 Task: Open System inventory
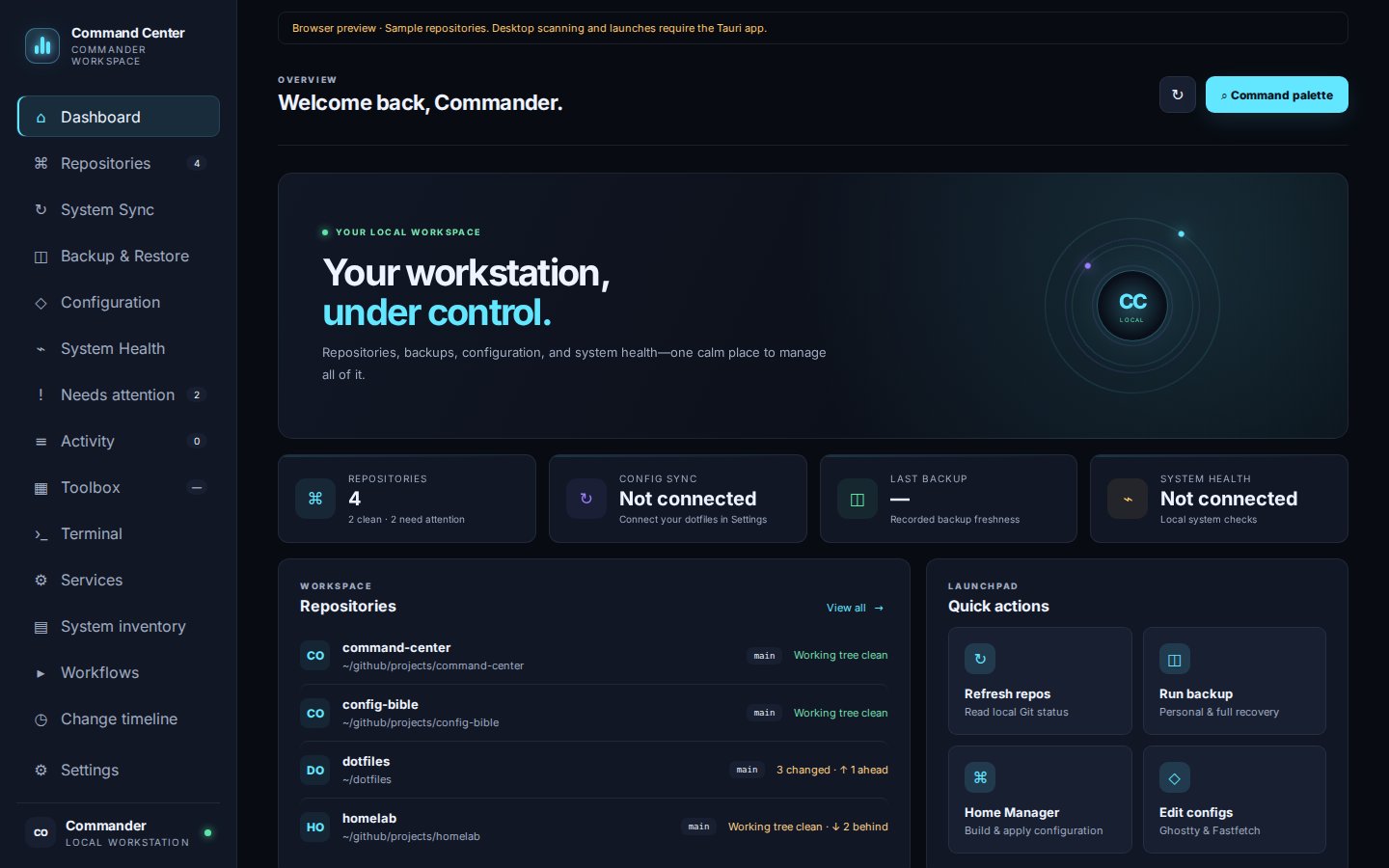pos(119,626)
